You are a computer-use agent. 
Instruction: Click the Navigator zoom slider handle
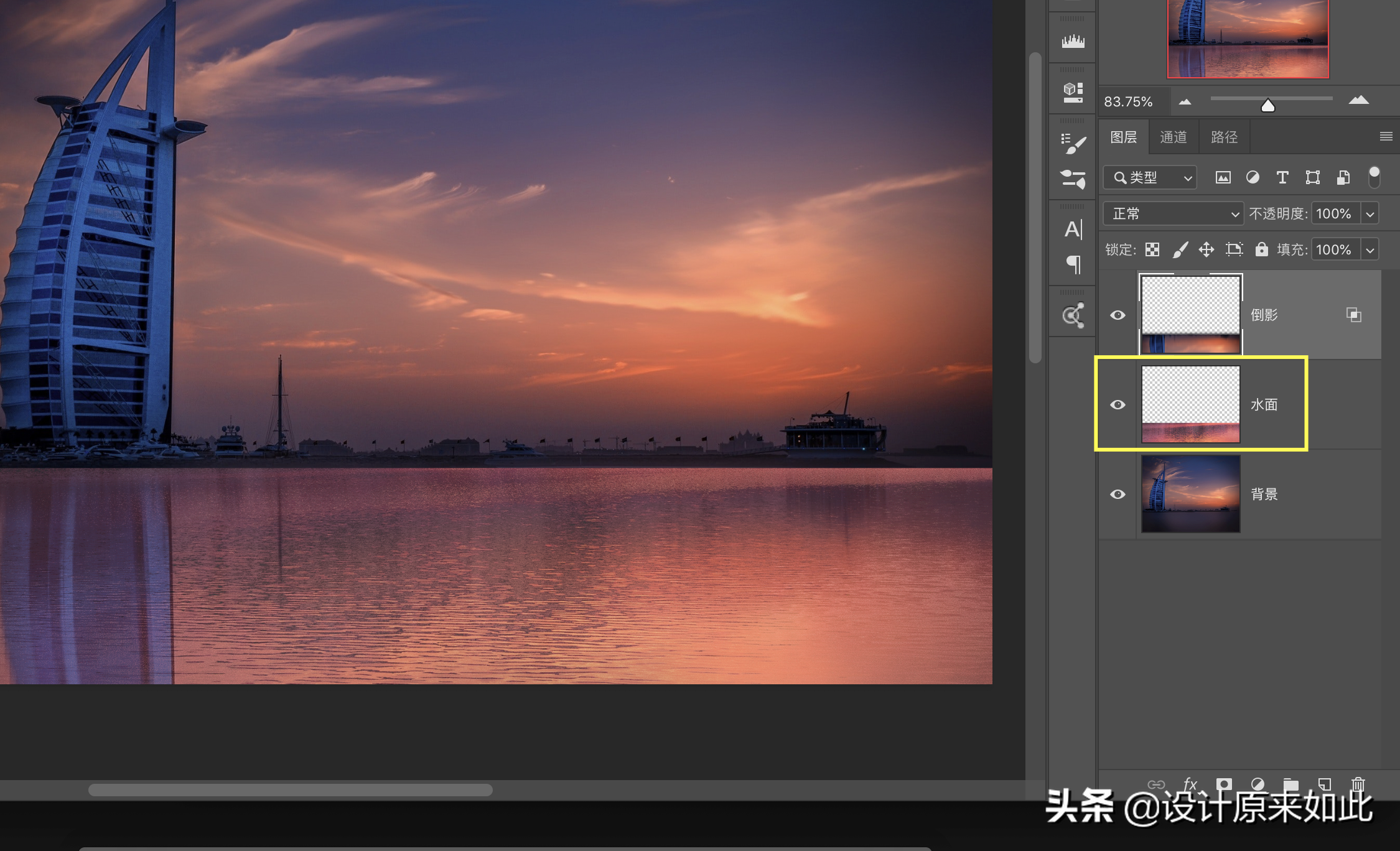click(1267, 106)
